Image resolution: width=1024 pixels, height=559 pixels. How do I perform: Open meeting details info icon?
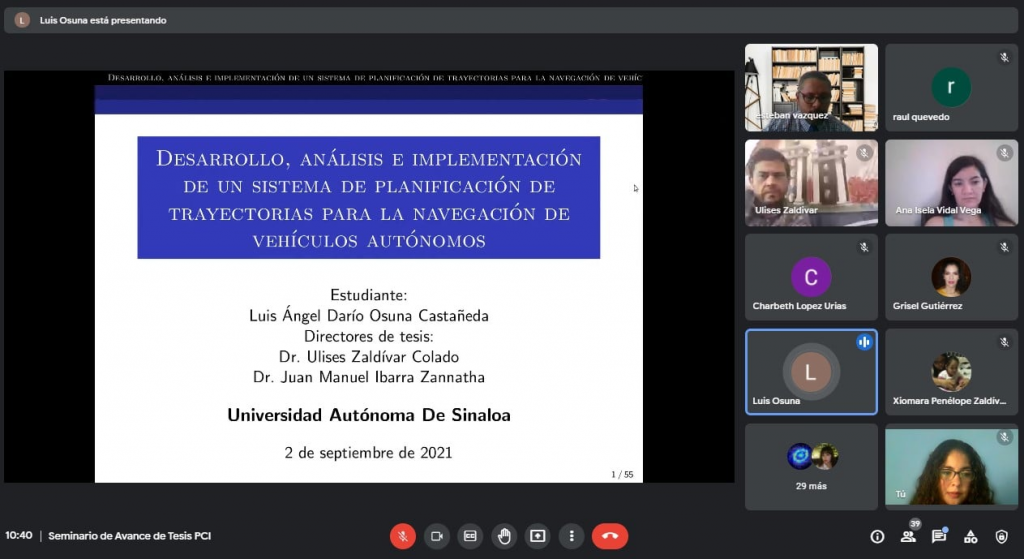[x=877, y=537]
